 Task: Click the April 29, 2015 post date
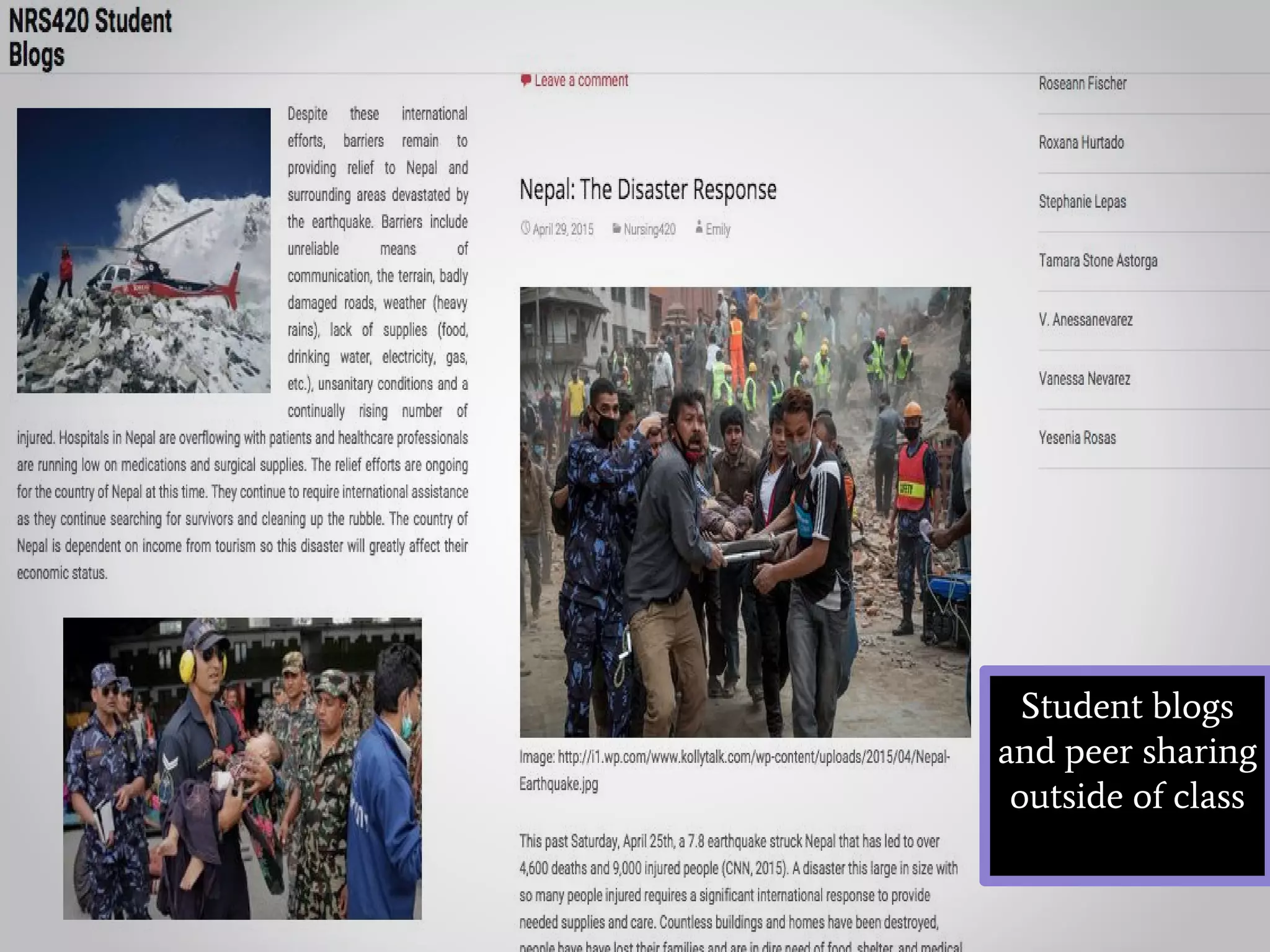click(563, 229)
